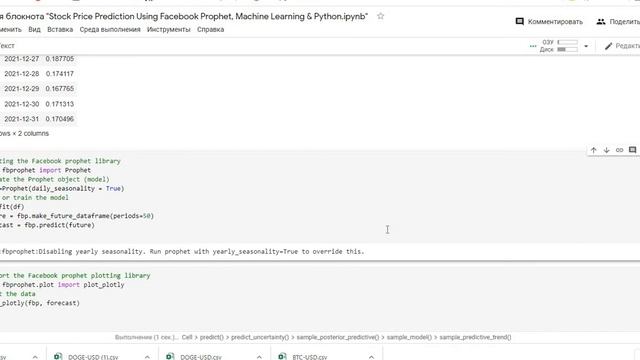Click table cell 2021-12-31
The width and height of the screenshot is (640, 360).
click(x=22, y=119)
